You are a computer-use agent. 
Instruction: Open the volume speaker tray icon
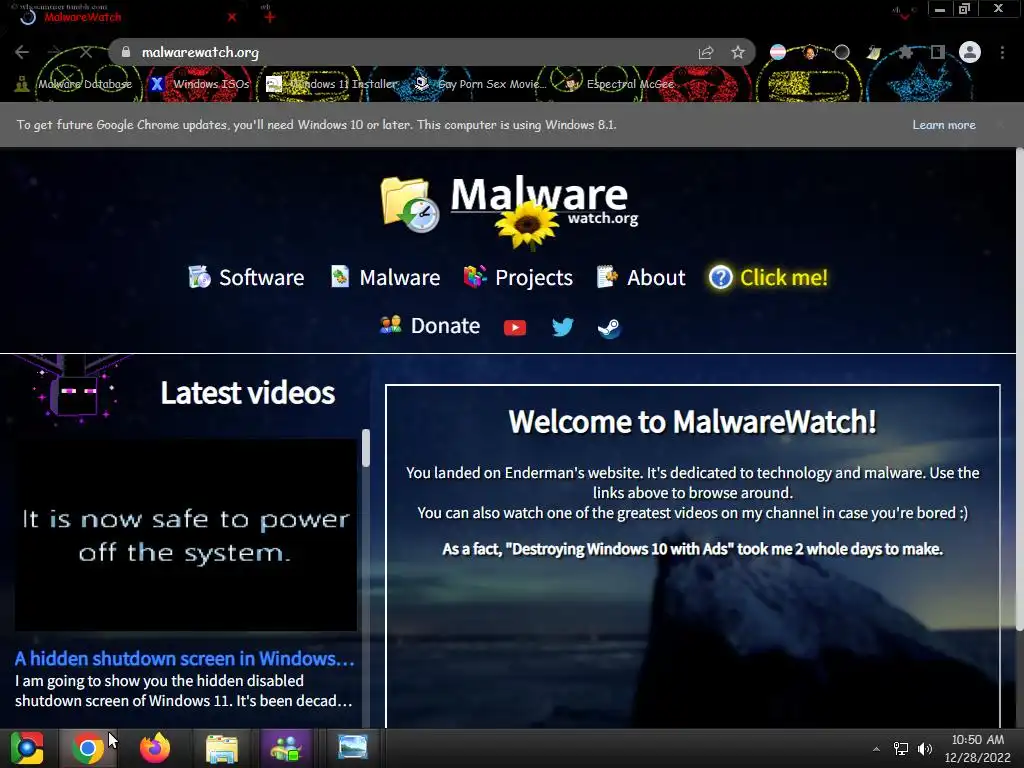coord(924,749)
